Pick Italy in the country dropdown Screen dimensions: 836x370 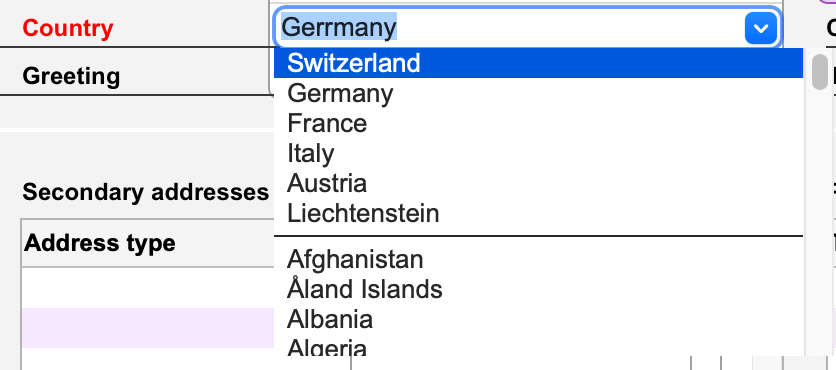538,153
